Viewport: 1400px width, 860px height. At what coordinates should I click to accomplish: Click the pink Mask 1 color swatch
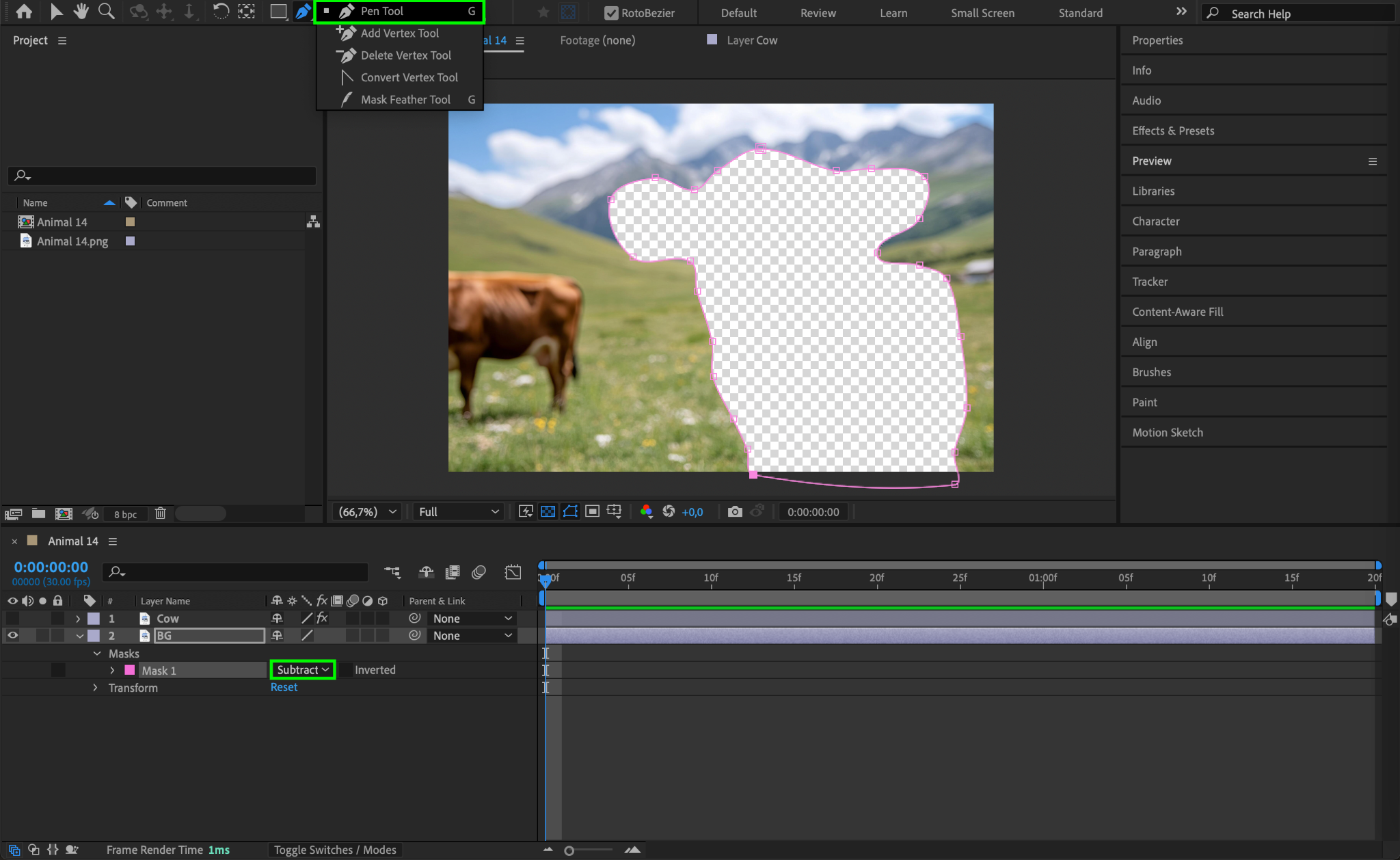(x=130, y=671)
